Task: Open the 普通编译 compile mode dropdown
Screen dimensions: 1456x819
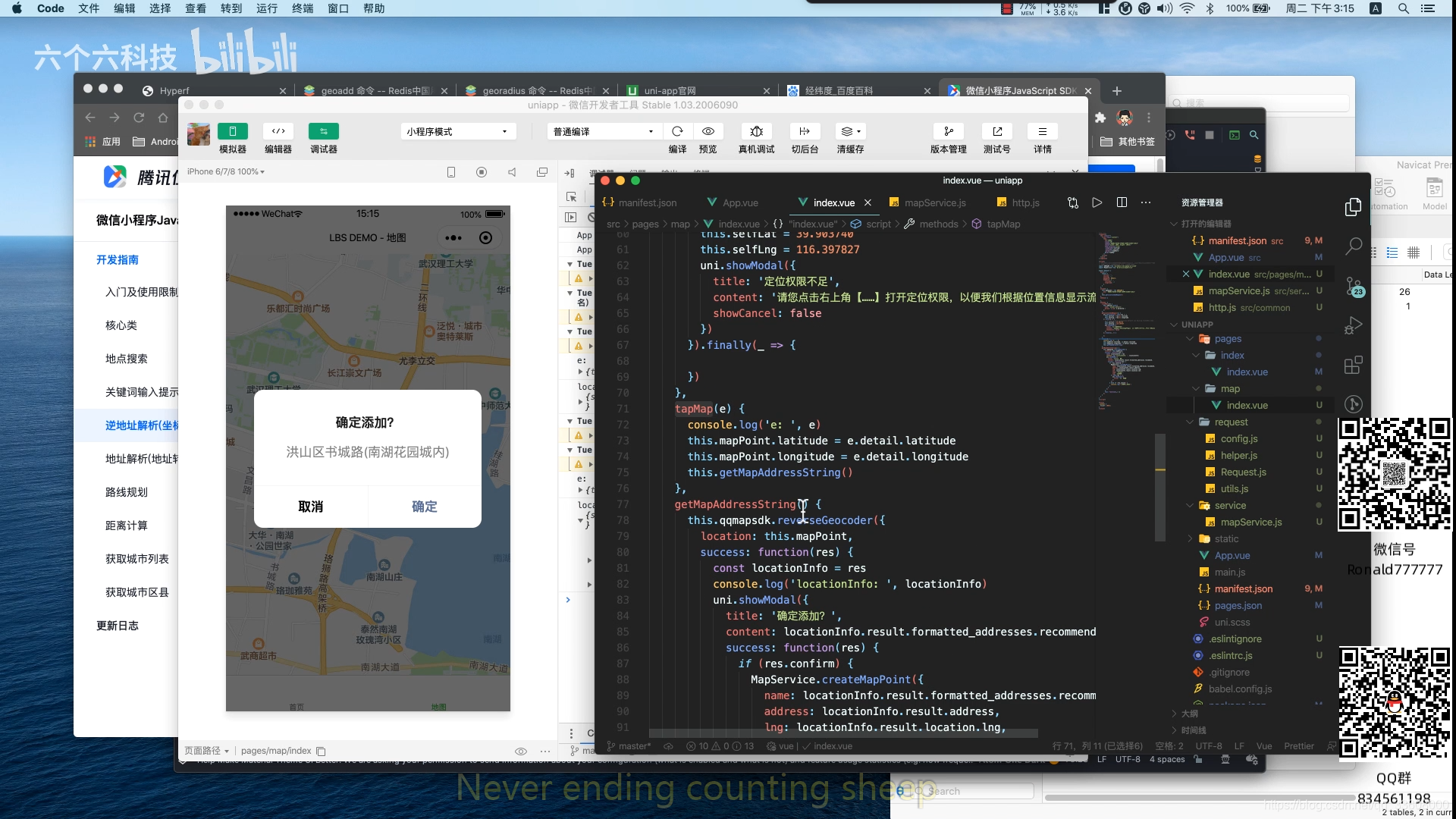Action: coord(603,132)
